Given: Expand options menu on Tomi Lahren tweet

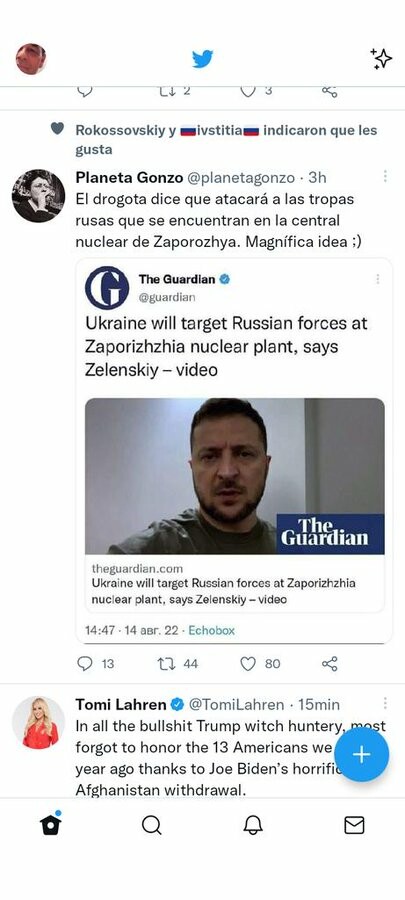Looking at the screenshot, I should (x=385, y=703).
